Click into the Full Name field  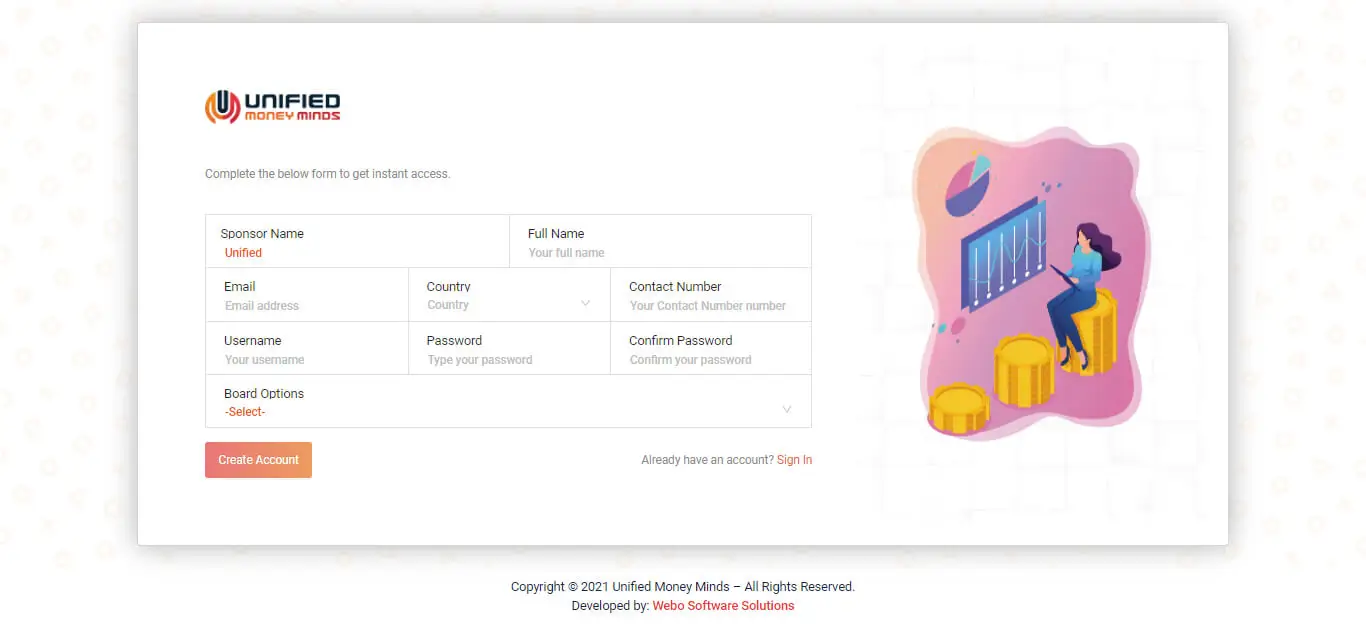(x=660, y=253)
